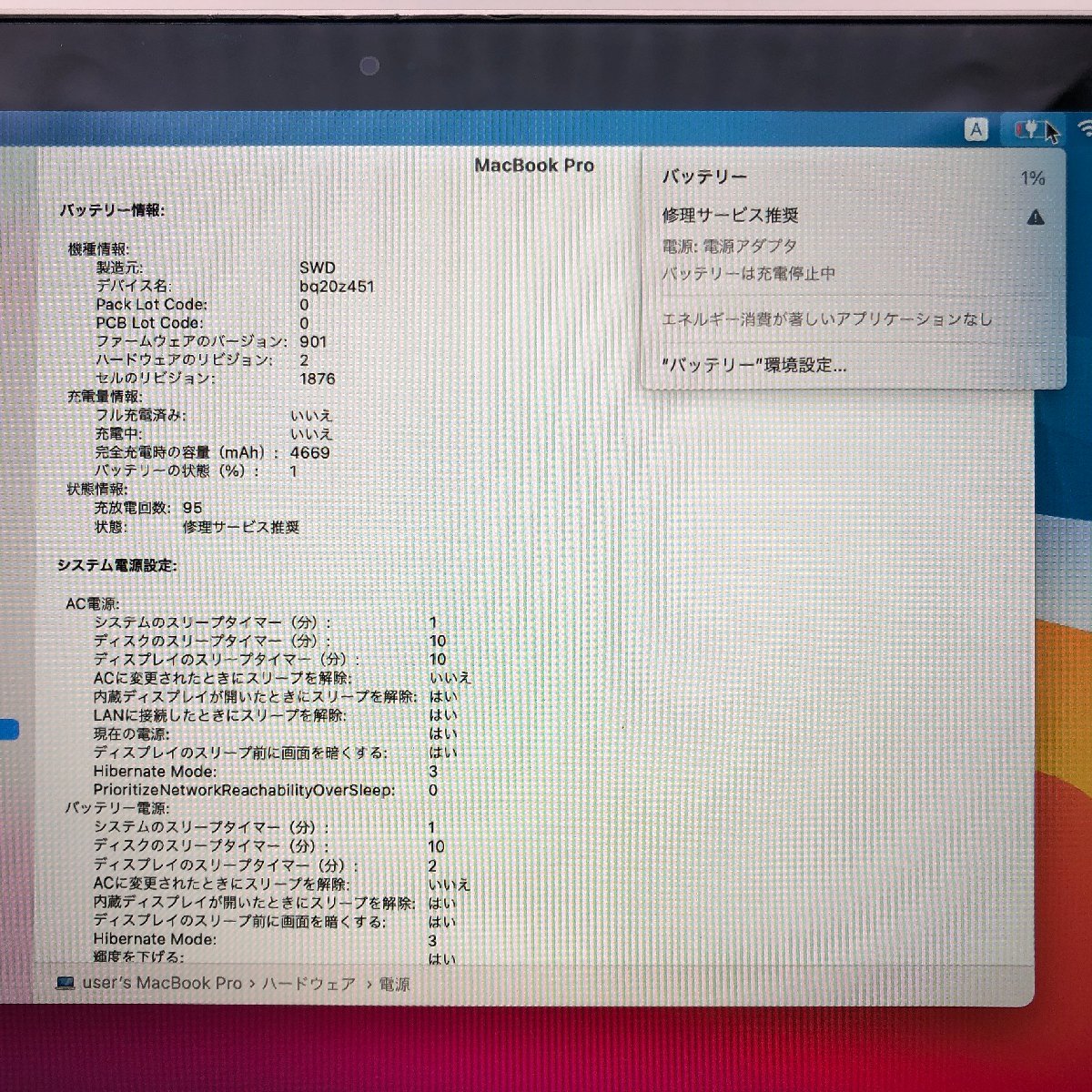The image size is (1092, 1092).
Task: Collapse the システム電源設定 section header
Action: tap(116, 564)
